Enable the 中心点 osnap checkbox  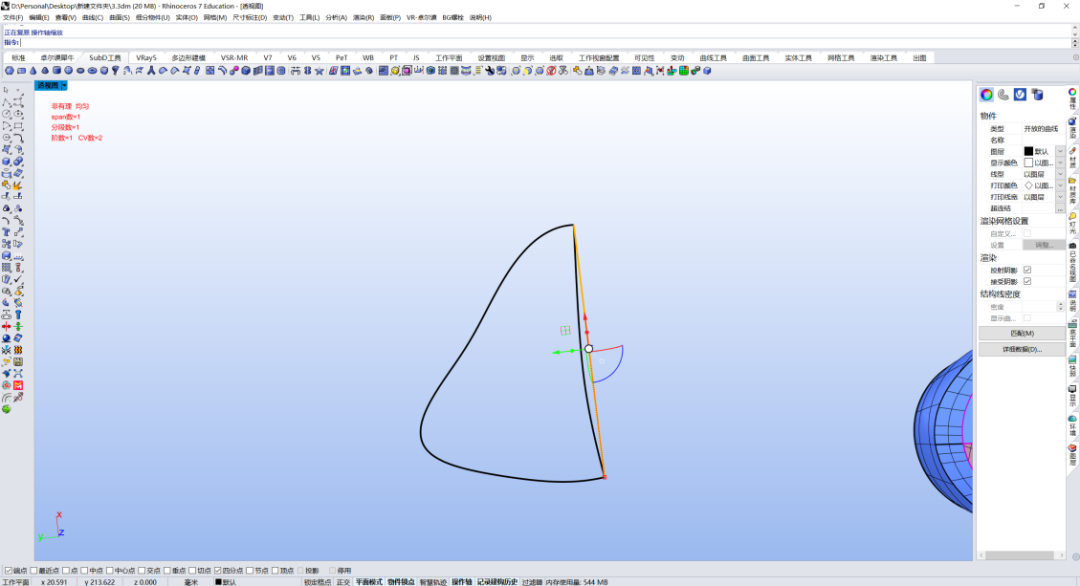coord(110,571)
